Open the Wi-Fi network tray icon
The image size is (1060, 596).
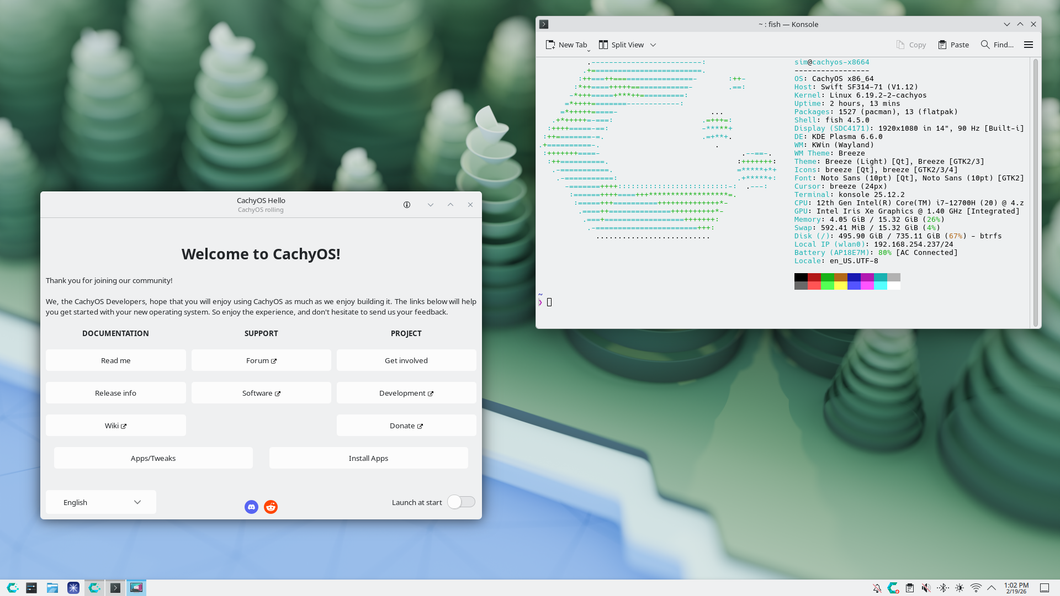pyautogui.click(x=975, y=588)
